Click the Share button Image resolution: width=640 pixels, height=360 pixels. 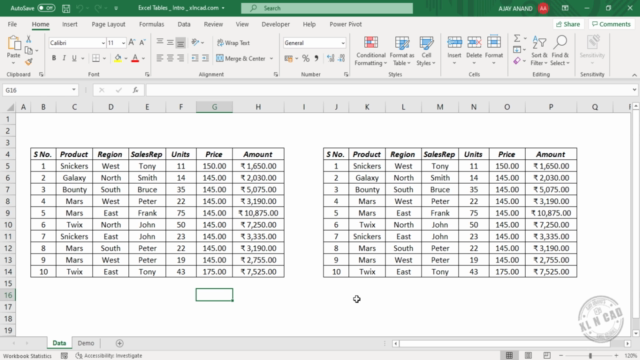568,24
